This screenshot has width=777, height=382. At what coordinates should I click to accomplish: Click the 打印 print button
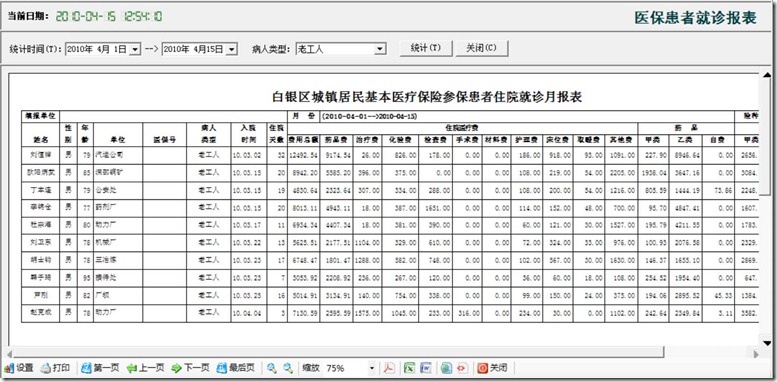(55, 368)
